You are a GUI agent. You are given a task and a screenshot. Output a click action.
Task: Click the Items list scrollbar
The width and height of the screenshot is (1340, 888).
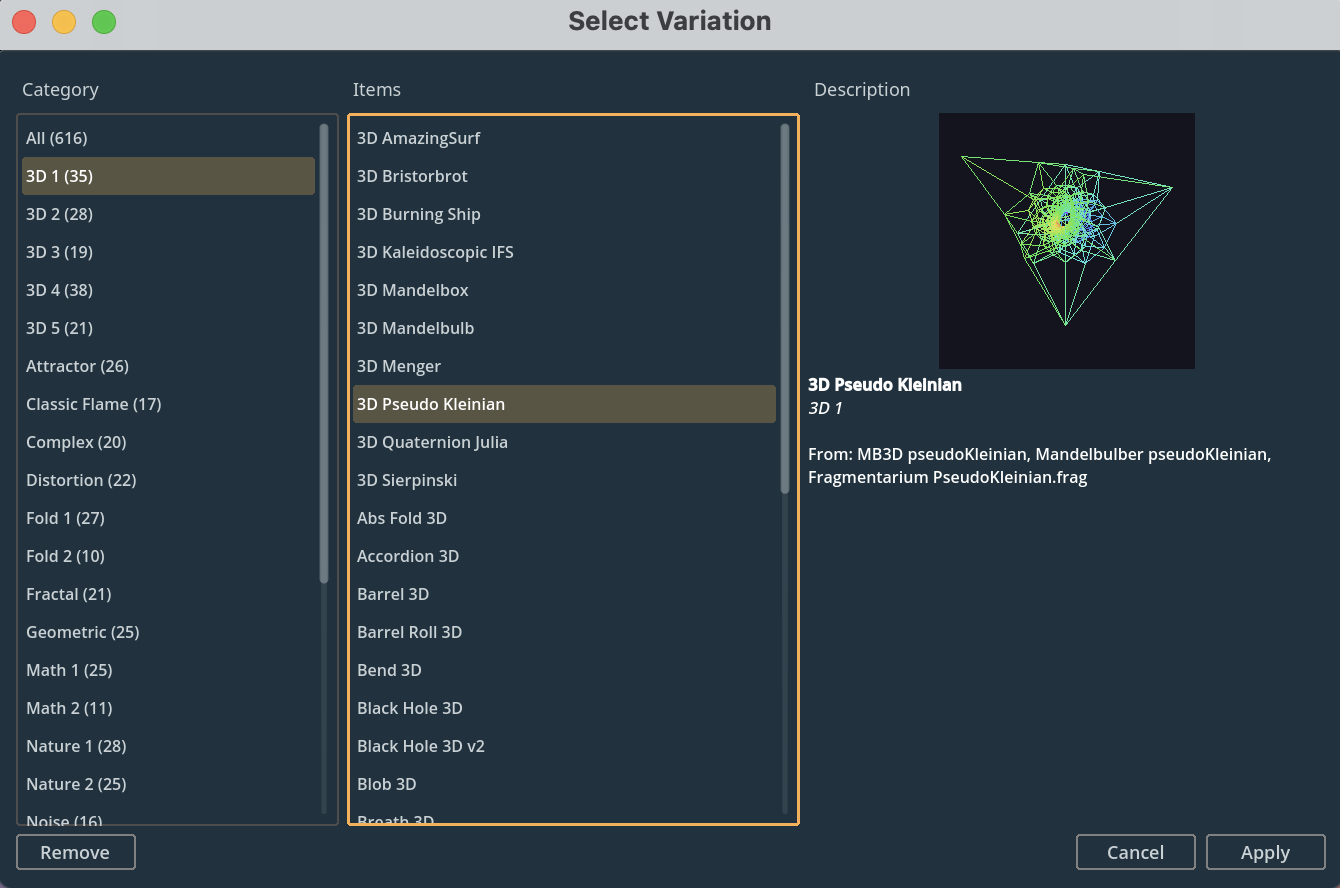click(x=785, y=308)
